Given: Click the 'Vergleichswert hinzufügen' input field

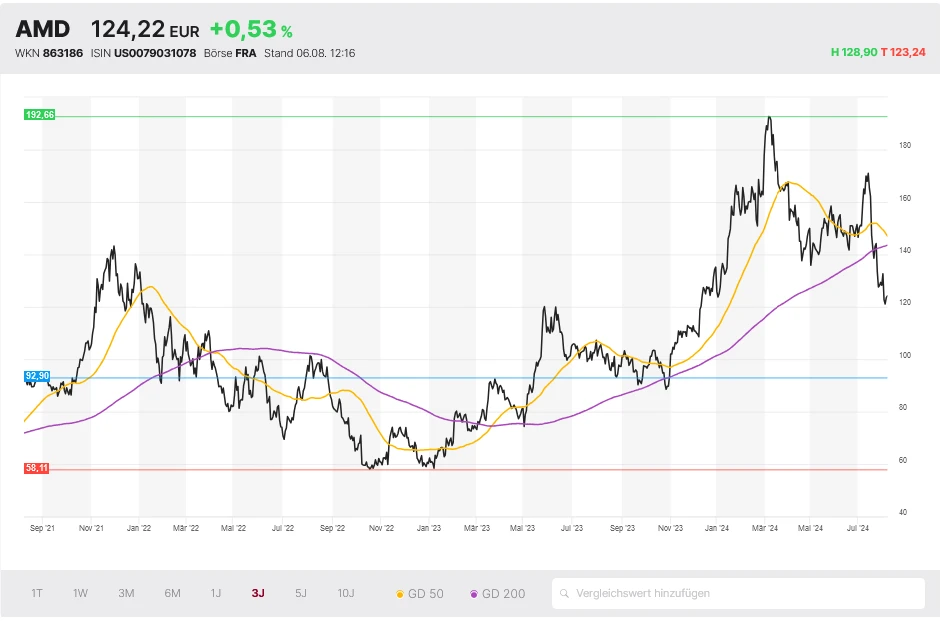Looking at the screenshot, I should 740,593.
